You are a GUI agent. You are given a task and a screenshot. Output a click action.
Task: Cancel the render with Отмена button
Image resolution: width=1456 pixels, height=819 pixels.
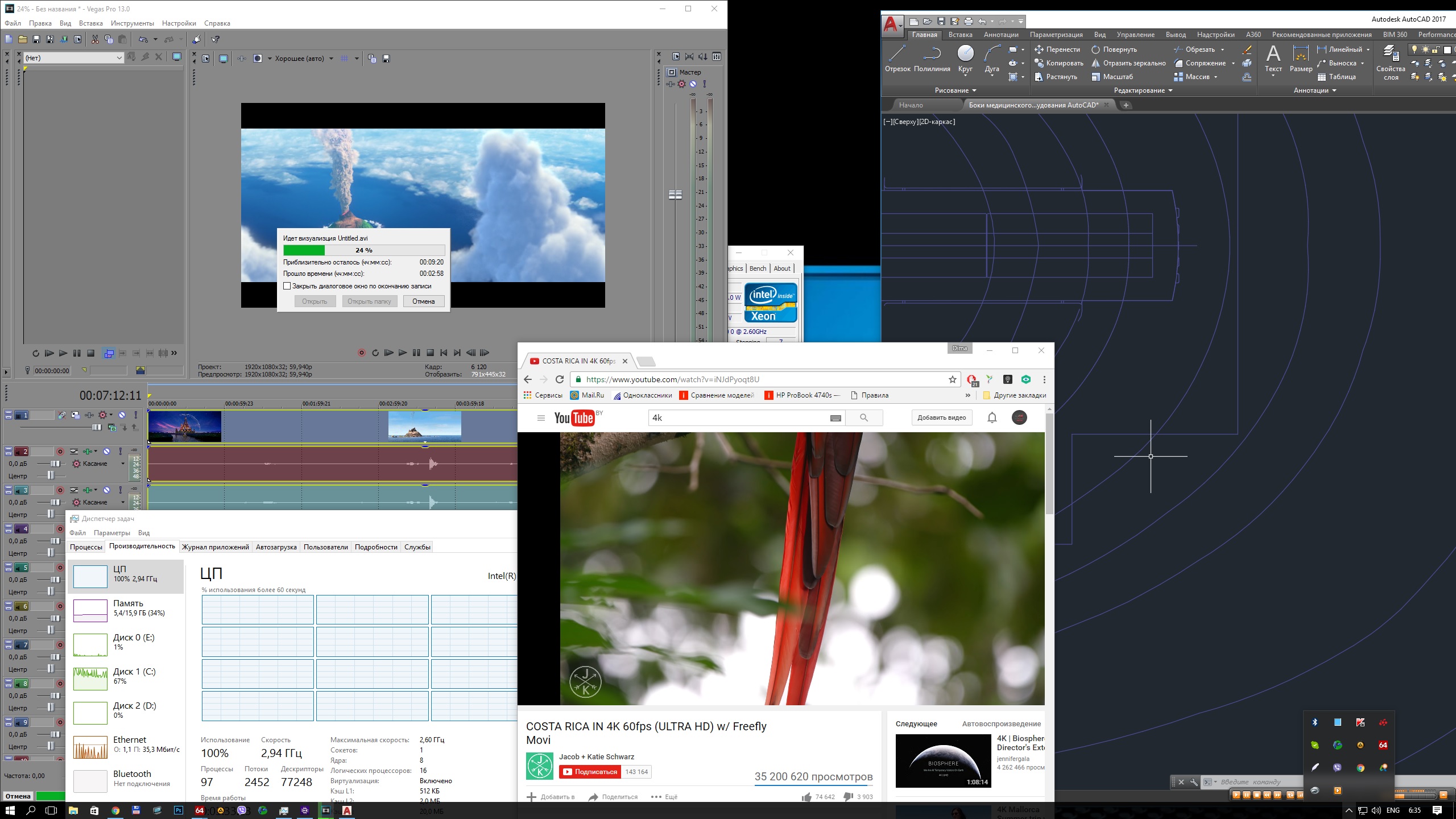pyautogui.click(x=423, y=301)
